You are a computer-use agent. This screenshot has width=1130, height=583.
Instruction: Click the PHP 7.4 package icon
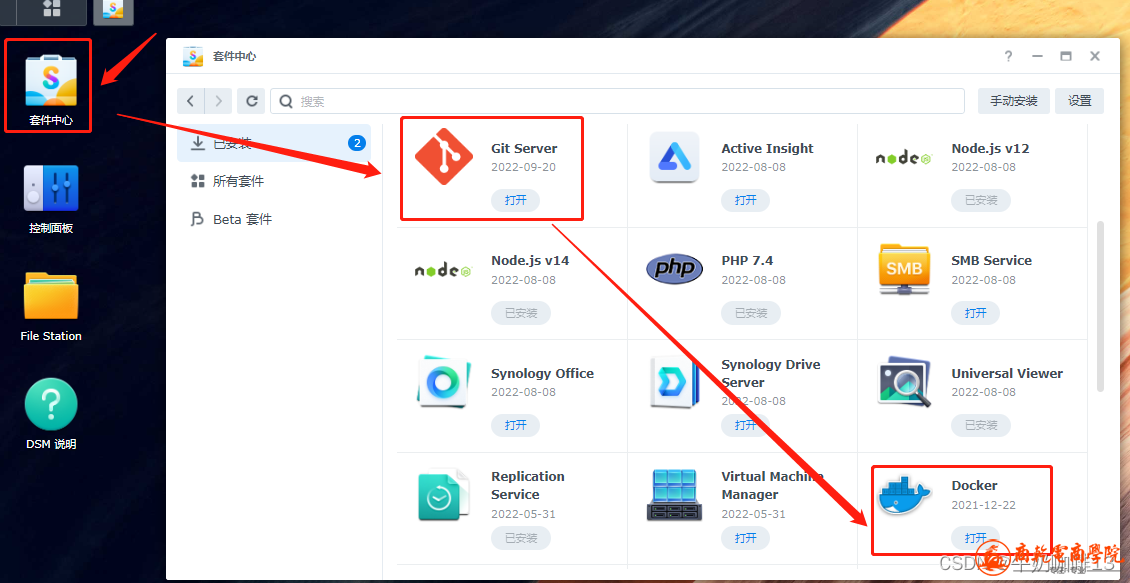click(x=674, y=270)
